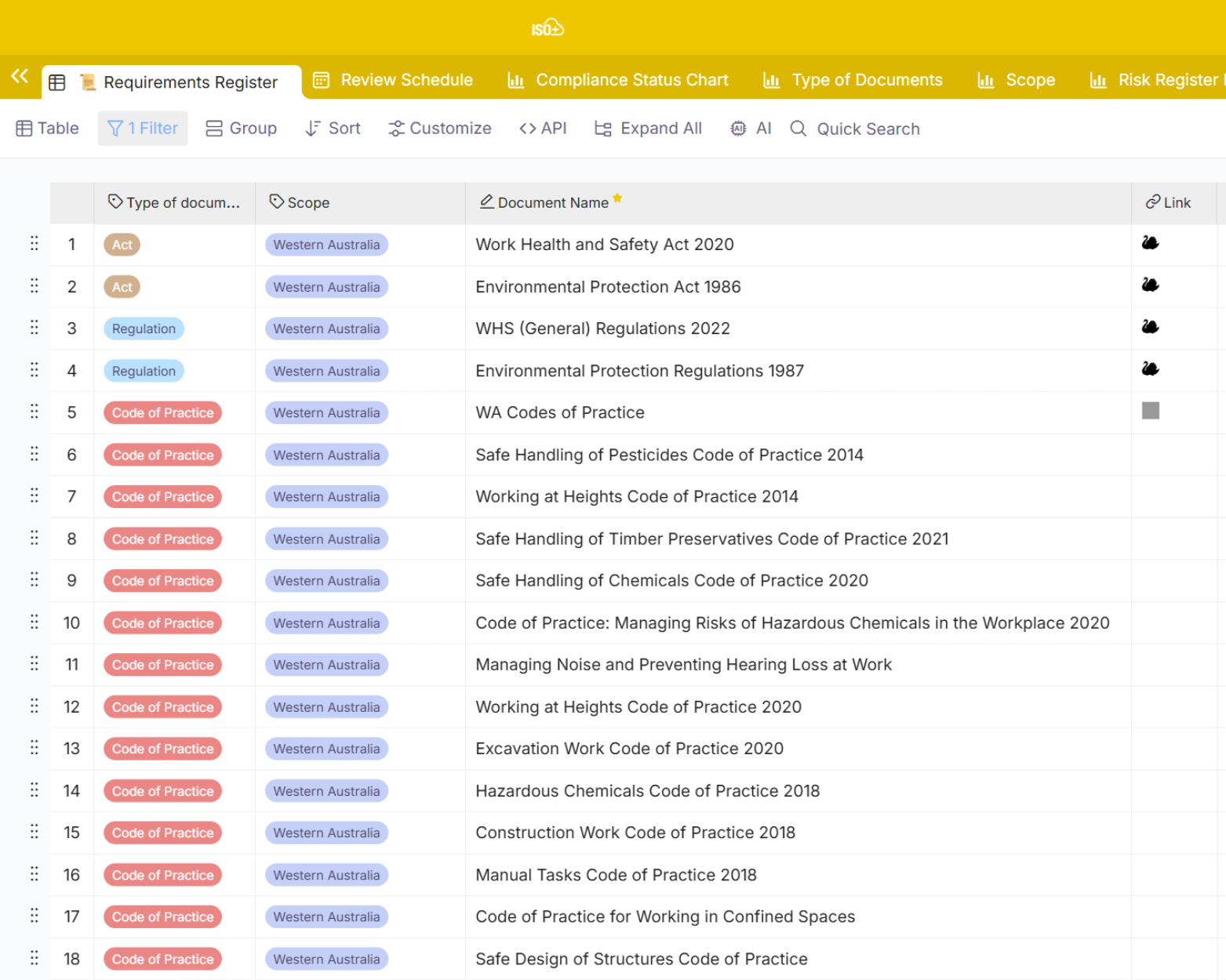Click gray link thumbnail for WA Codes of Practice

point(1150,411)
